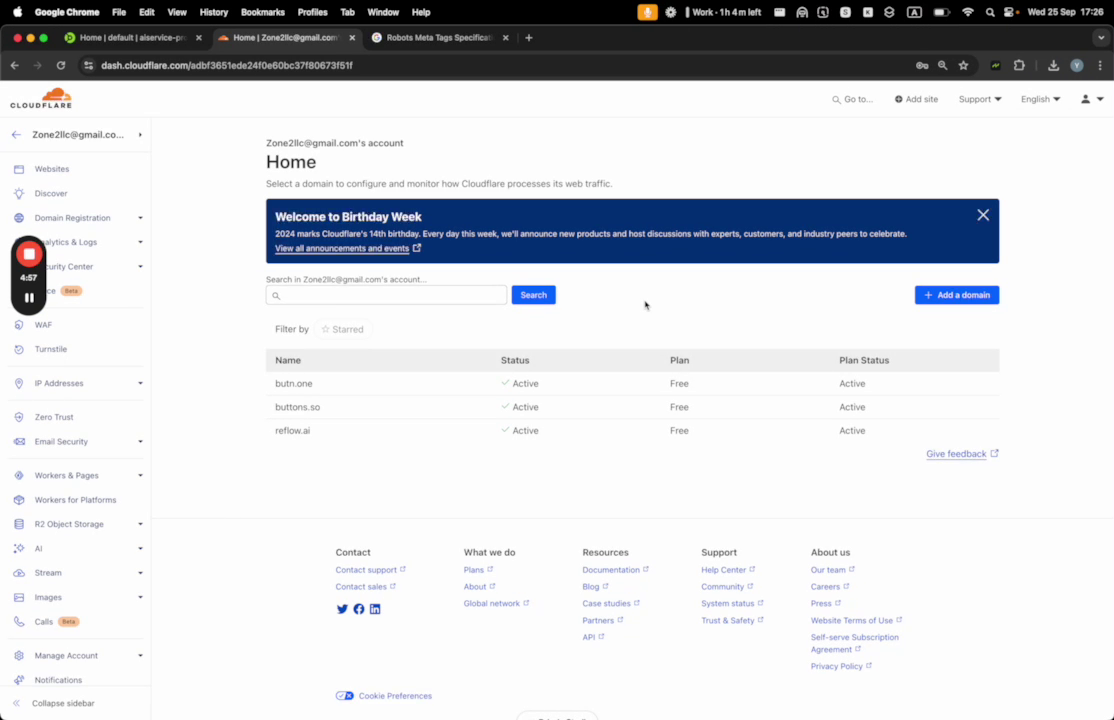The width and height of the screenshot is (1114, 720).
Task: Close the Birthday Week banner
Action: (x=983, y=215)
